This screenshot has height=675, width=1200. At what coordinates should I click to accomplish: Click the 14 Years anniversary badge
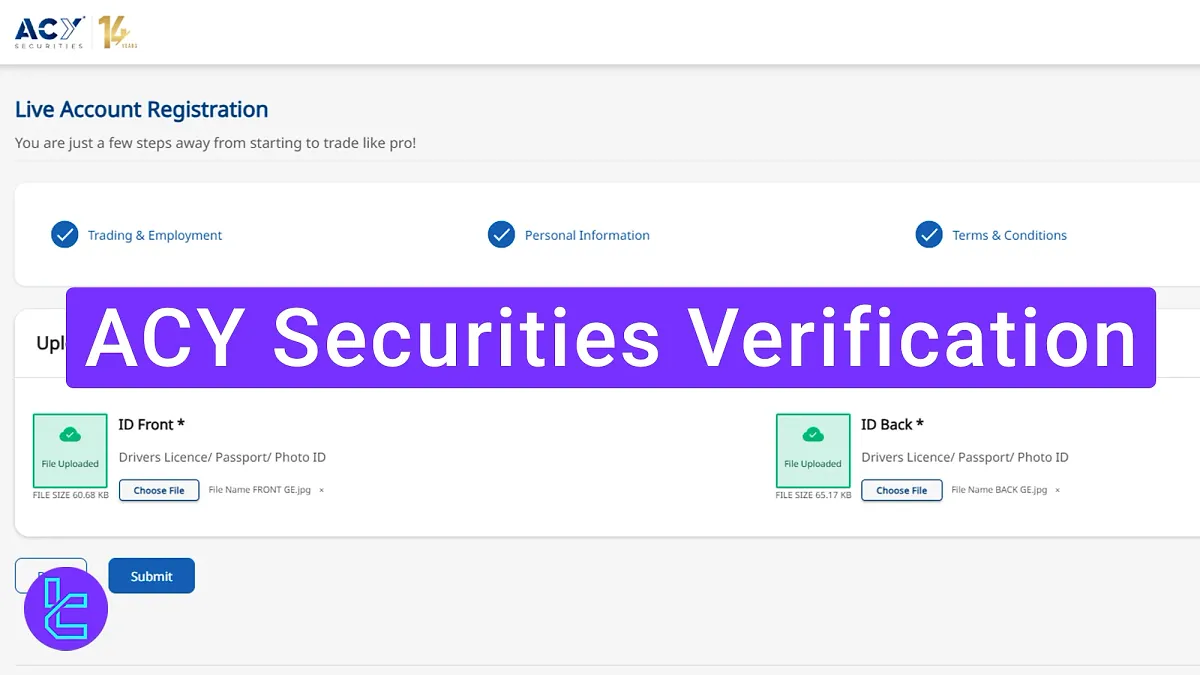117,30
